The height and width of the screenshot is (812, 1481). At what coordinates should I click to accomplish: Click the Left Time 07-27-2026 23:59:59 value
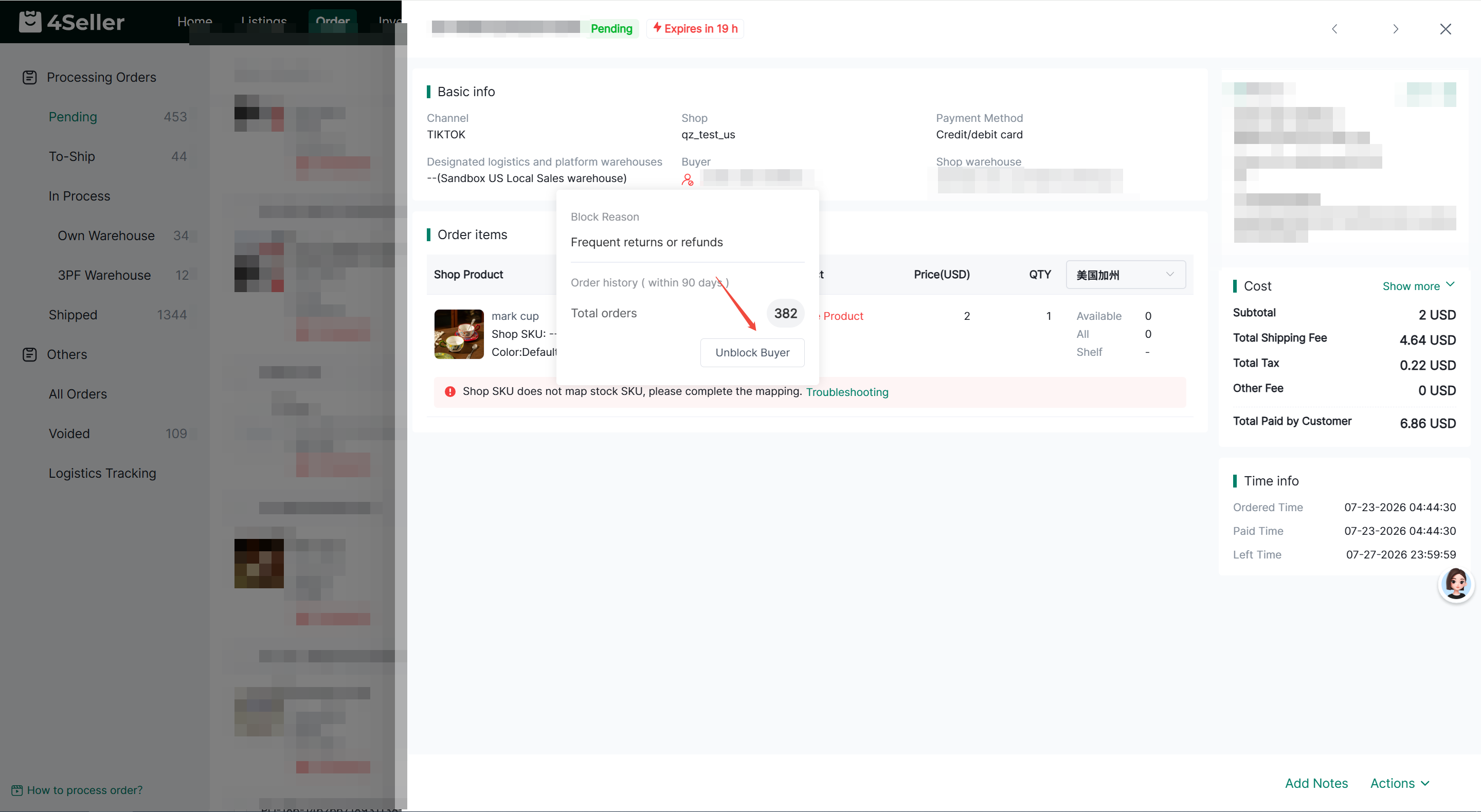pyautogui.click(x=1400, y=554)
